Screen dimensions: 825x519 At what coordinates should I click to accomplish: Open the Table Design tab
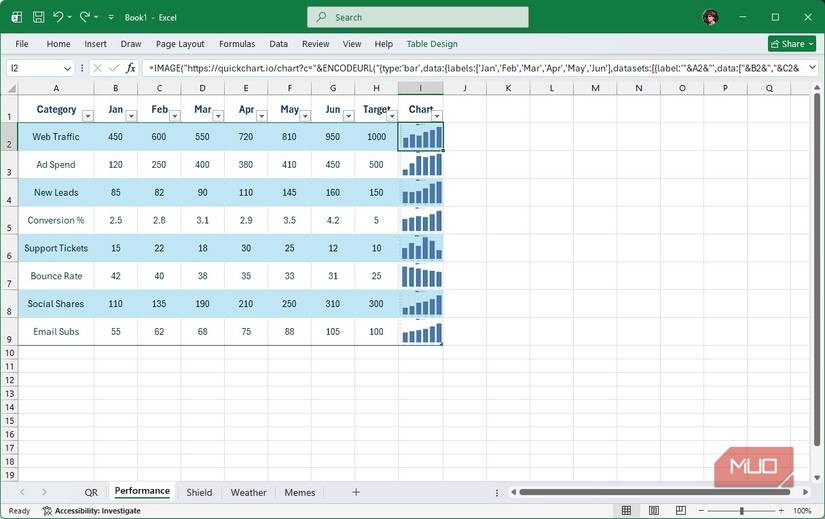tap(432, 44)
